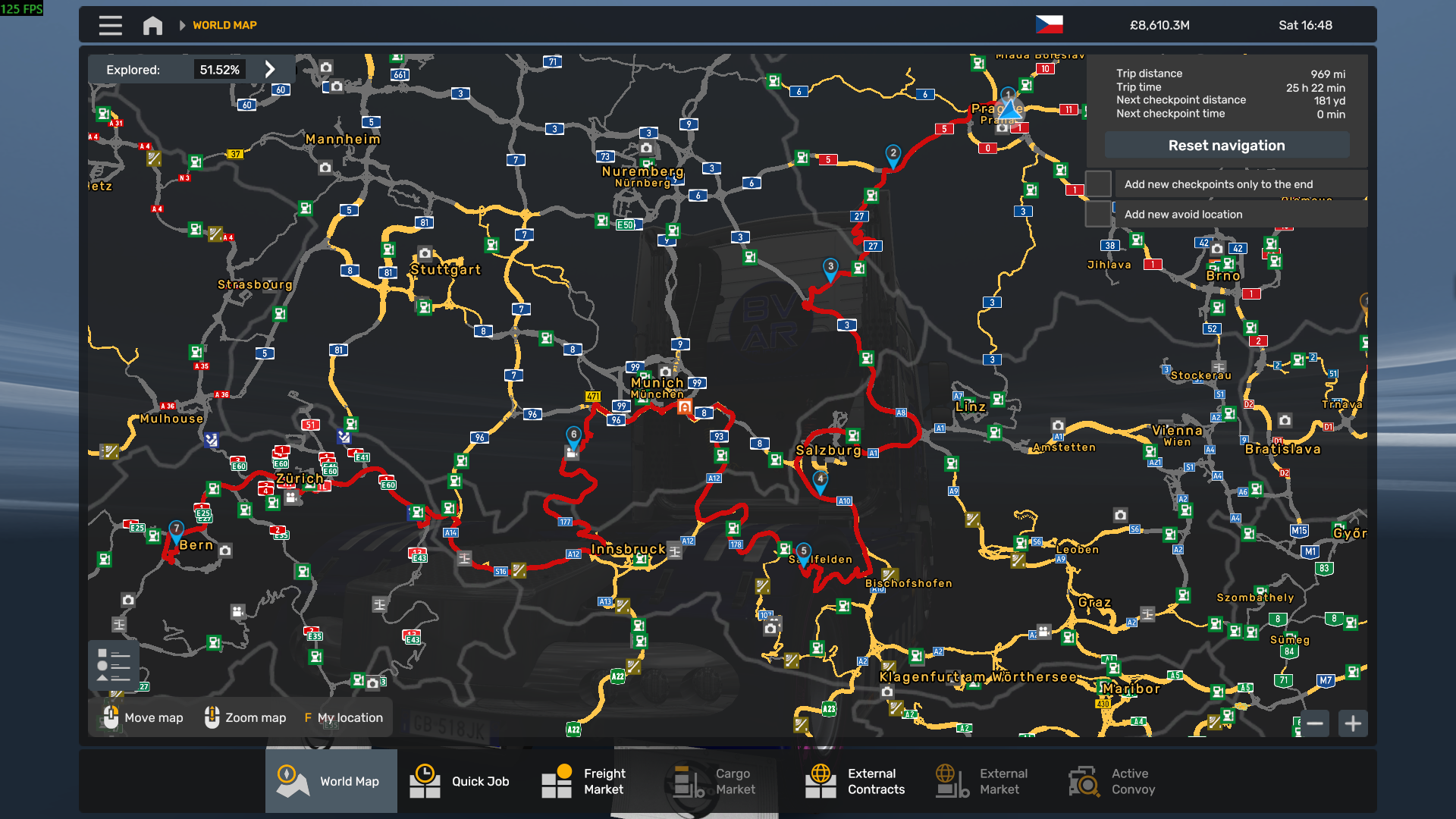Select checkpoint 6 marker near Munich

click(x=573, y=436)
